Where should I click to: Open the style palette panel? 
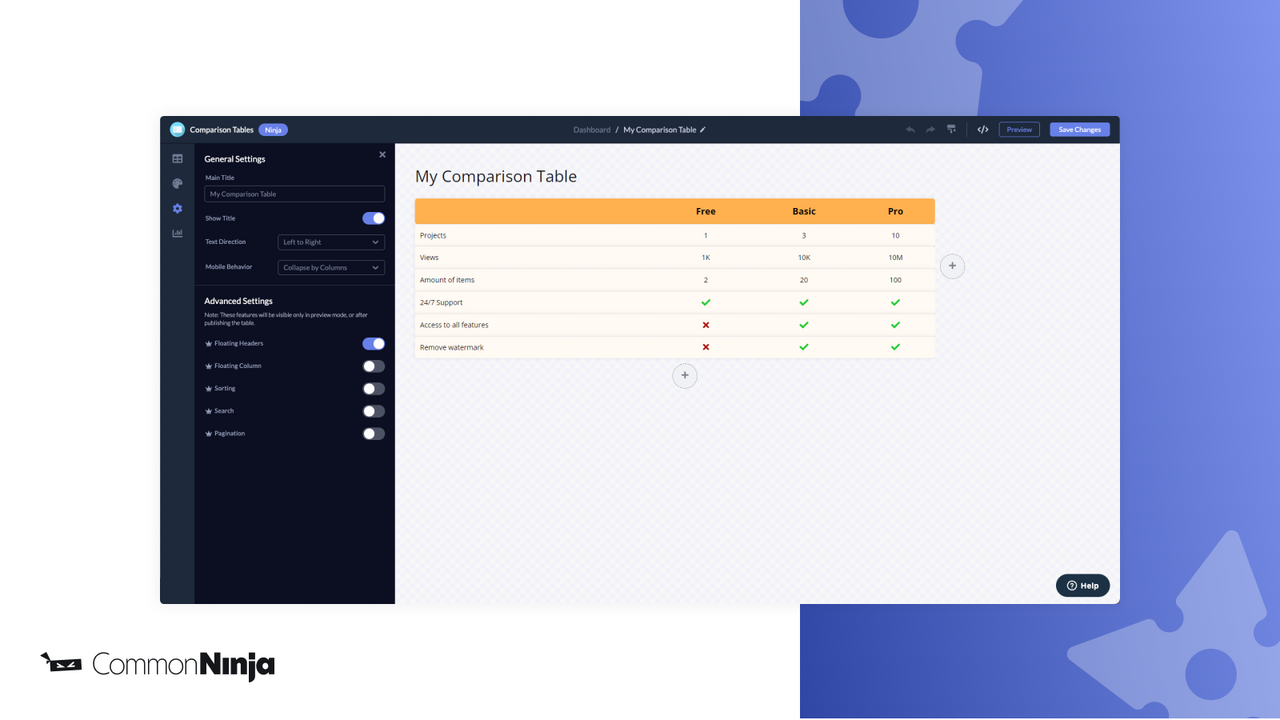(x=178, y=183)
